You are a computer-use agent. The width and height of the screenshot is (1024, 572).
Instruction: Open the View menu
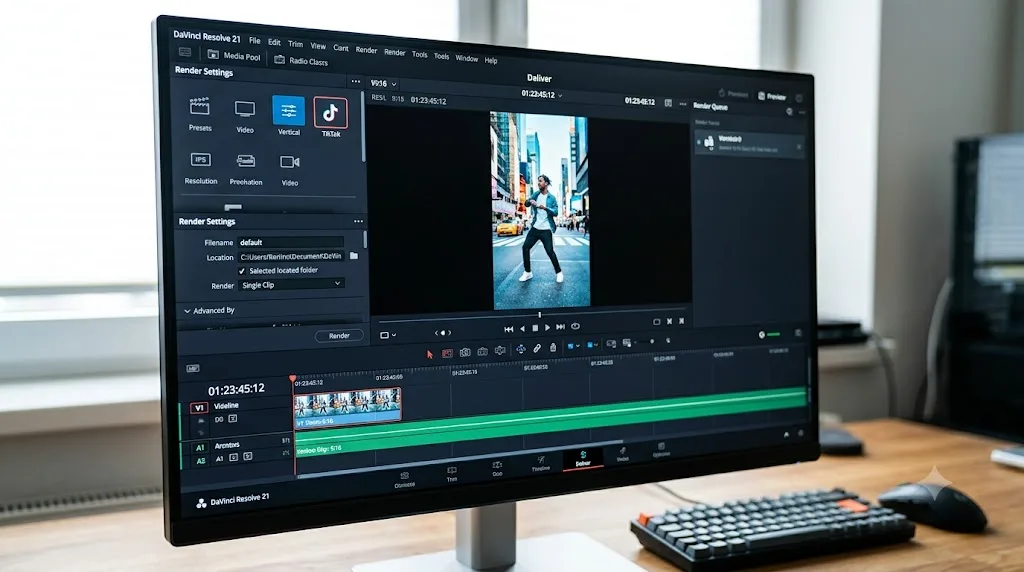(x=318, y=46)
